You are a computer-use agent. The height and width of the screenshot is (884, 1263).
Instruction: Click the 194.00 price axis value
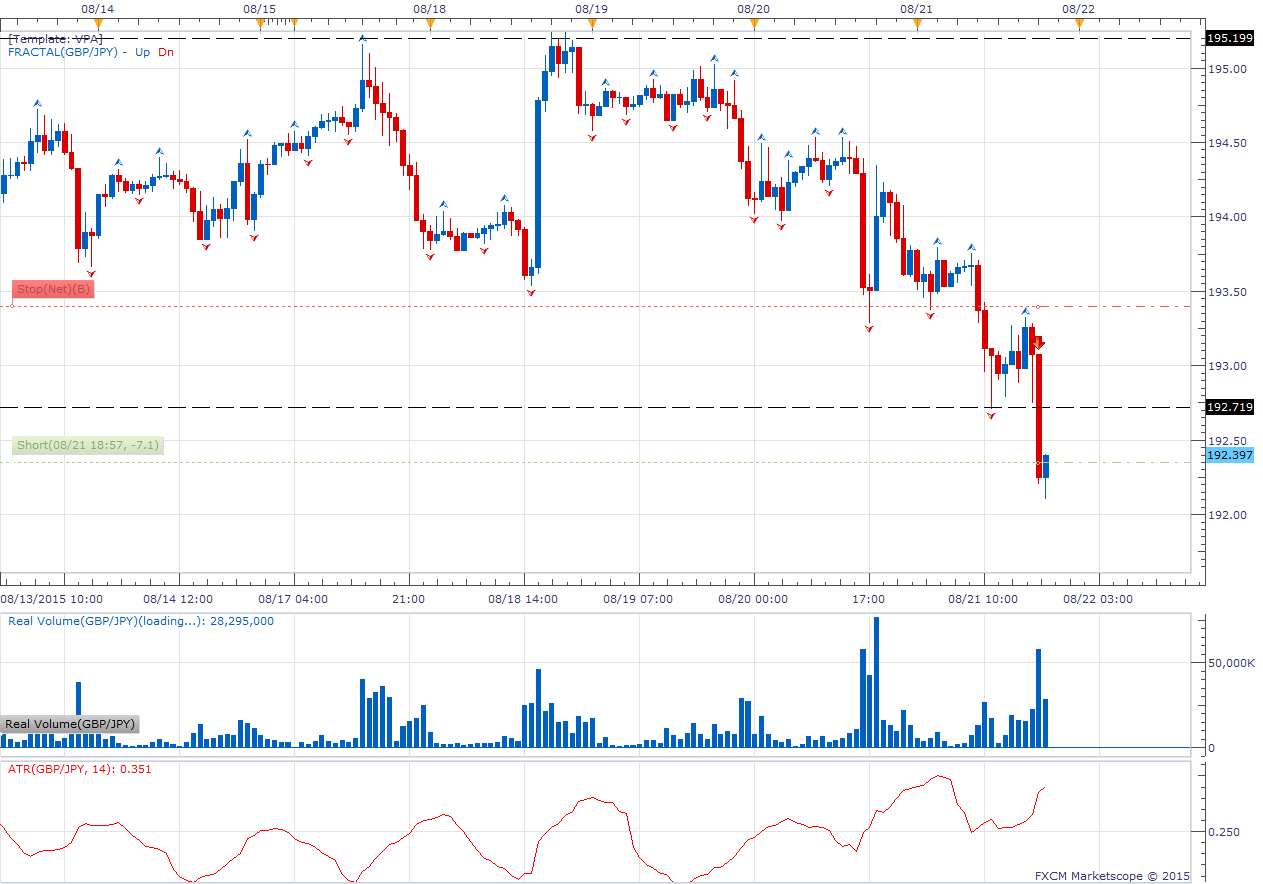click(x=1229, y=217)
